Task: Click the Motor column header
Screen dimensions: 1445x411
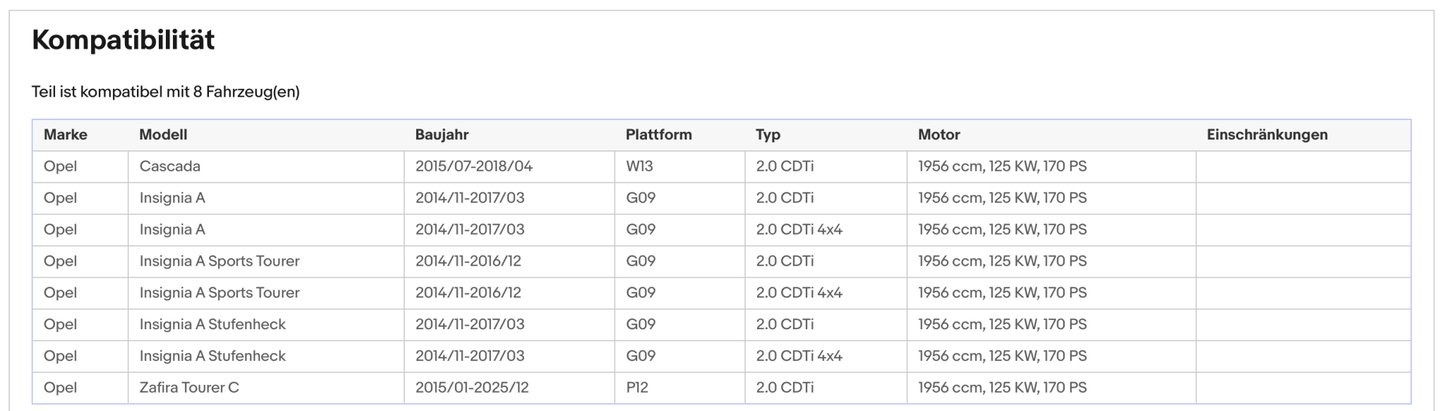Action: tap(939, 135)
